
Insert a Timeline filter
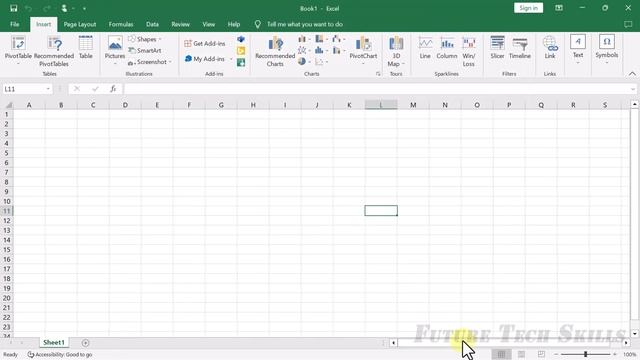point(520,48)
